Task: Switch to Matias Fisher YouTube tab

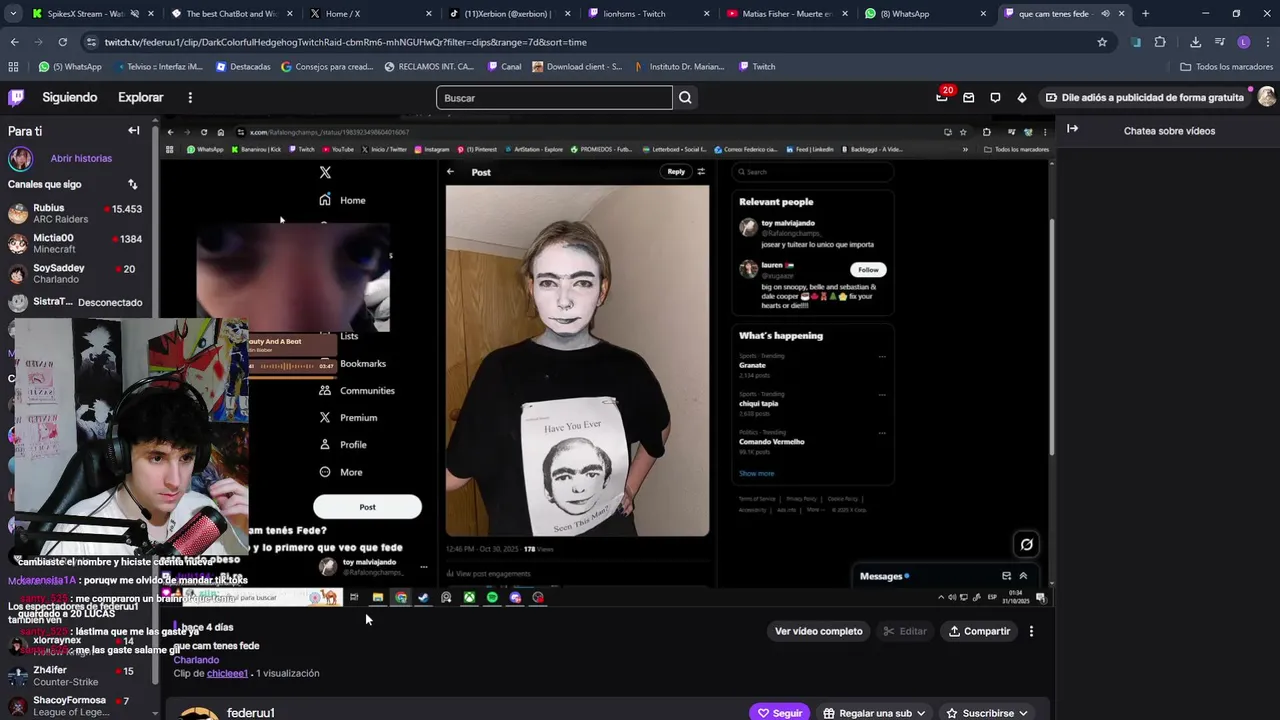Action: pos(786,14)
